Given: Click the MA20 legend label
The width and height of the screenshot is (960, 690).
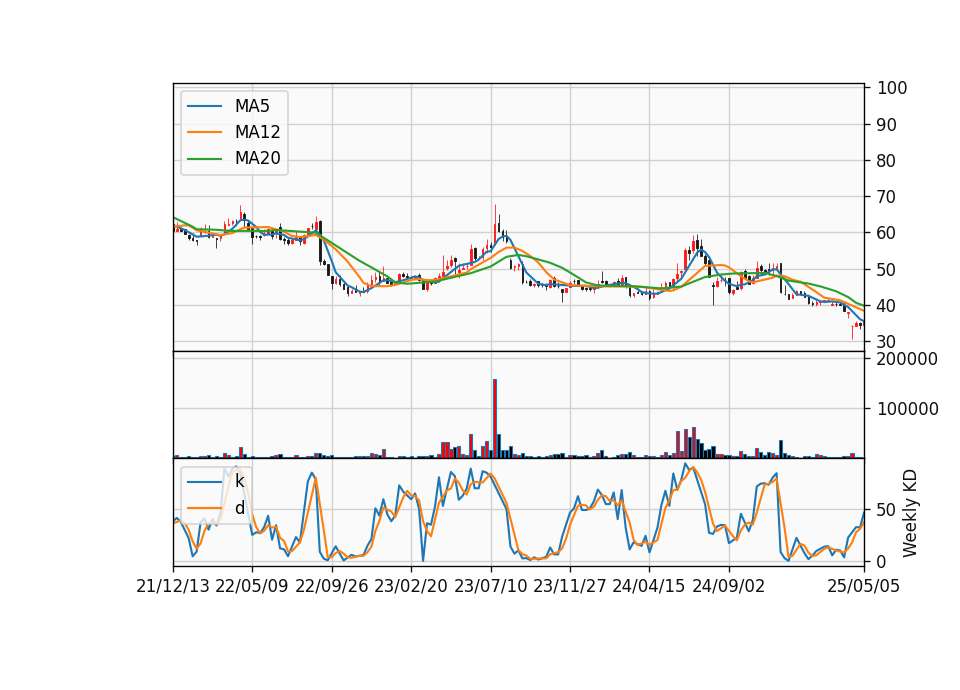Looking at the screenshot, I should (x=257, y=159).
